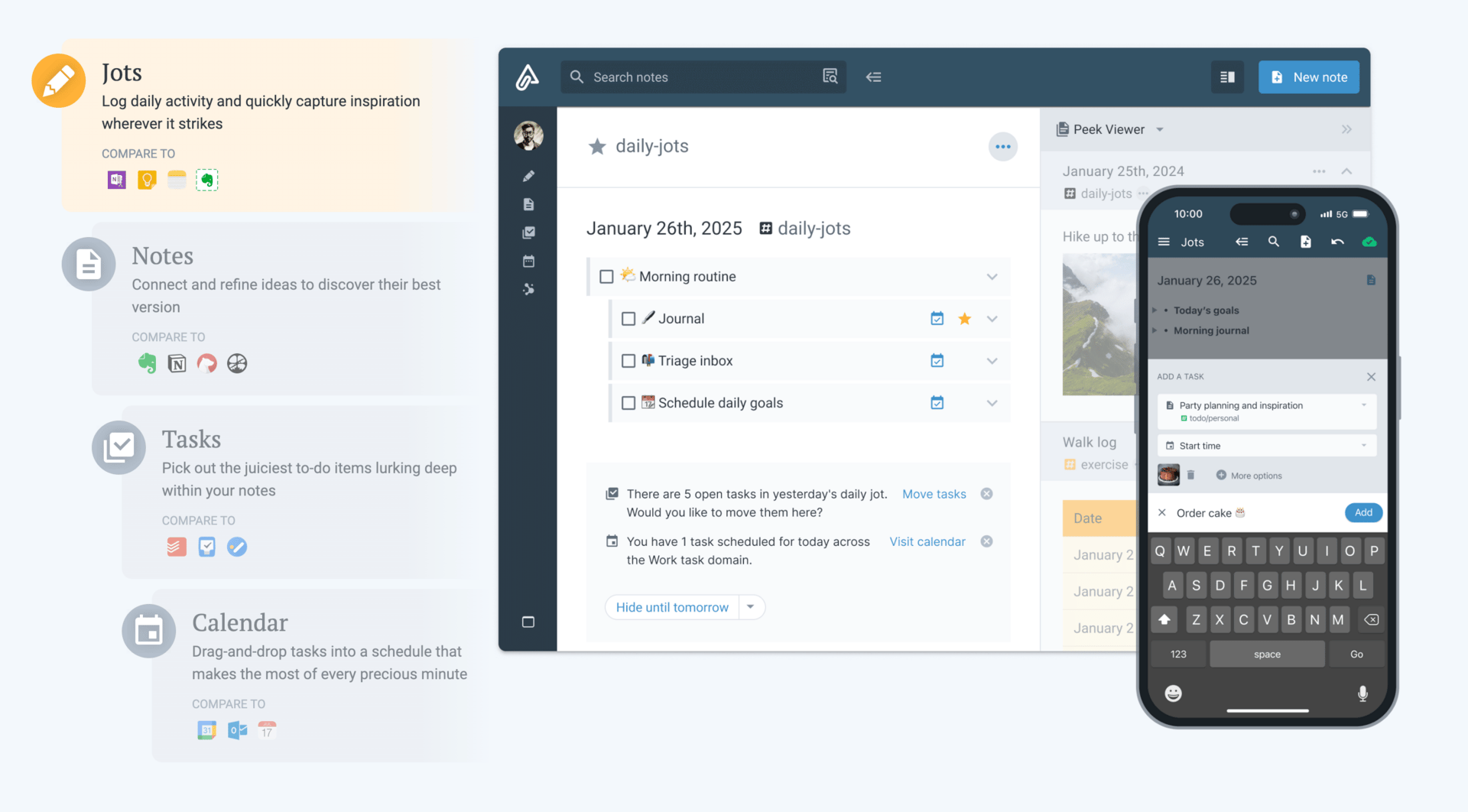Screen dimensions: 1468x812
Task: Click the Hide until tomorrow button
Action: pyautogui.click(x=672, y=606)
